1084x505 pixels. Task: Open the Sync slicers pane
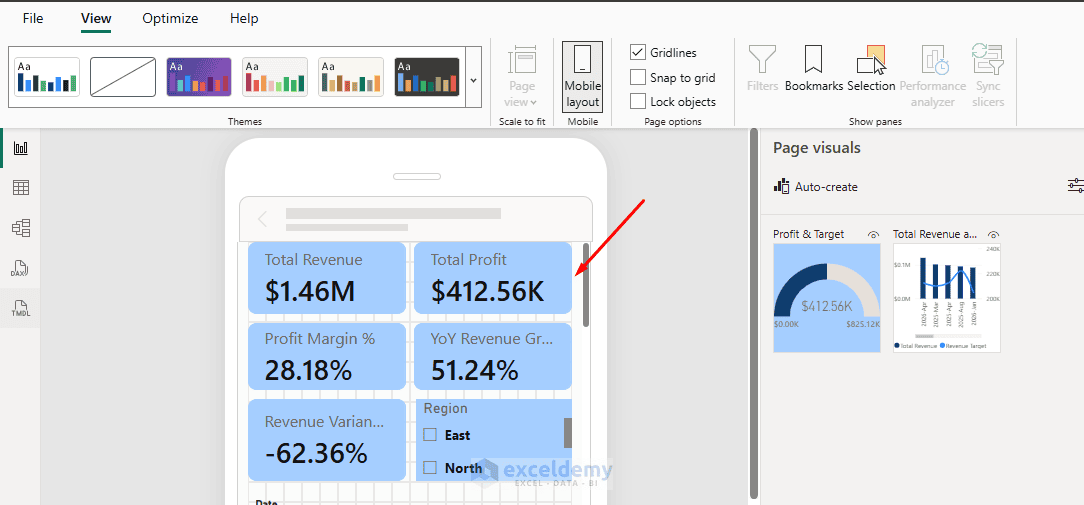coord(988,76)
